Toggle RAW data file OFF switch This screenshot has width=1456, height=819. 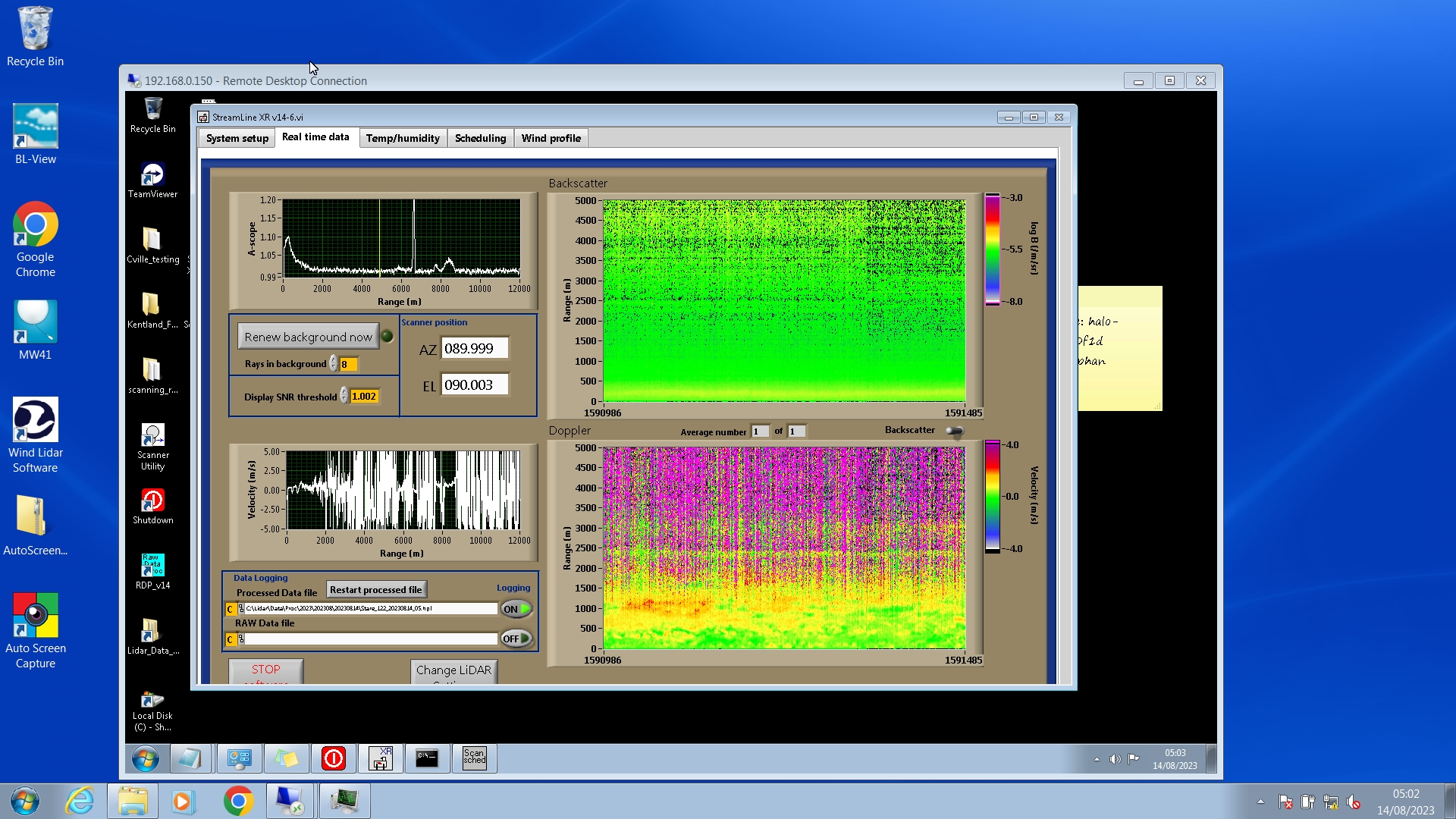coord(516,639)
